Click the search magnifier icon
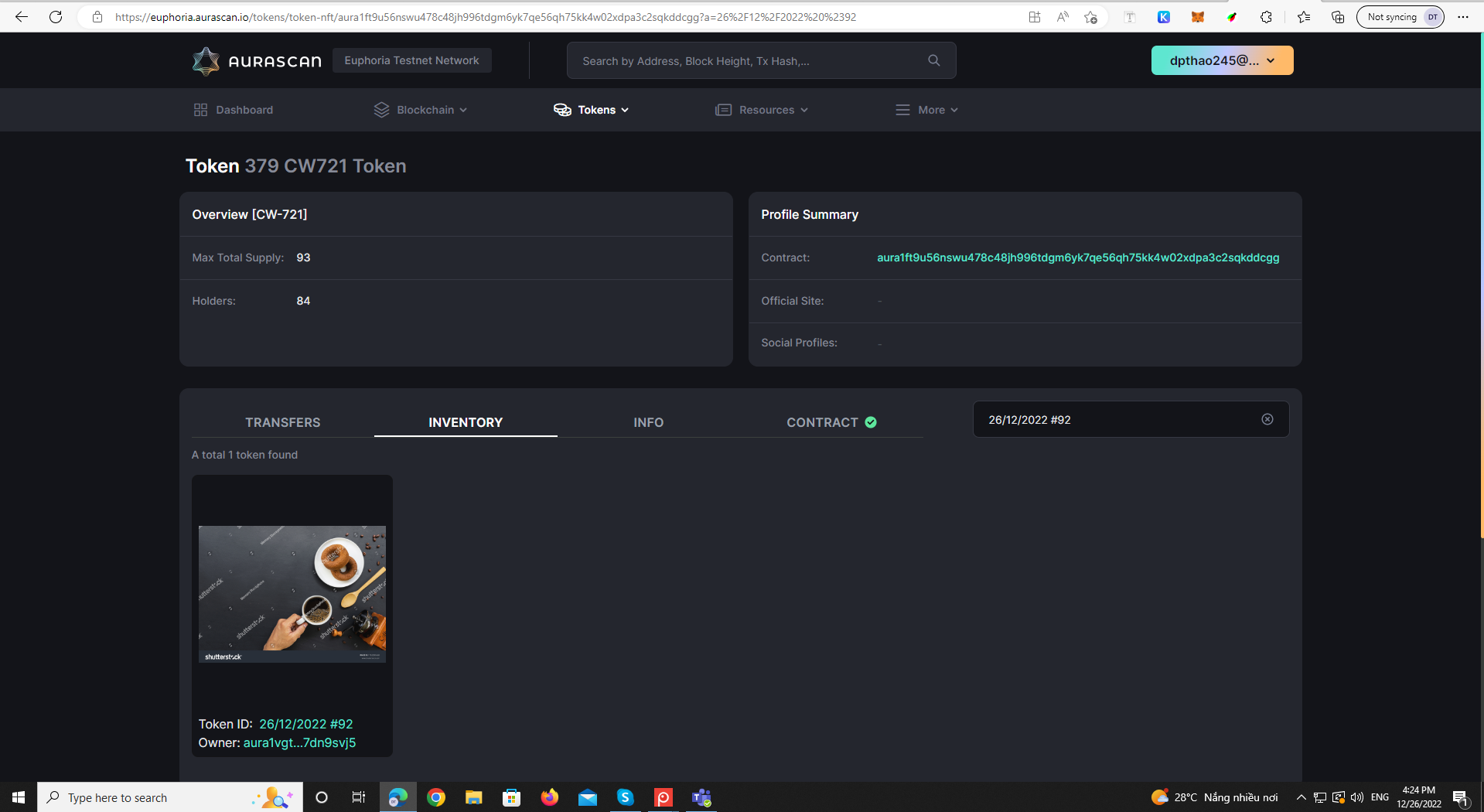Viewport: 1484px width, 812px height. (933, 60)
